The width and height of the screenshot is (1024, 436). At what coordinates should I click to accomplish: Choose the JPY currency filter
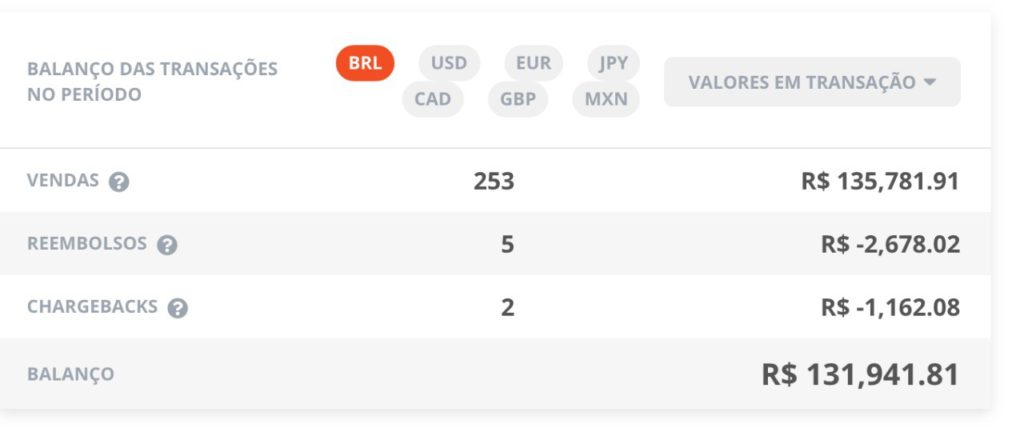613,63
